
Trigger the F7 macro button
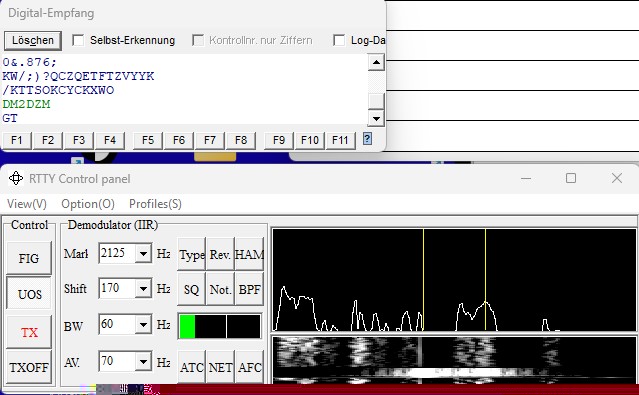[210, 141]
